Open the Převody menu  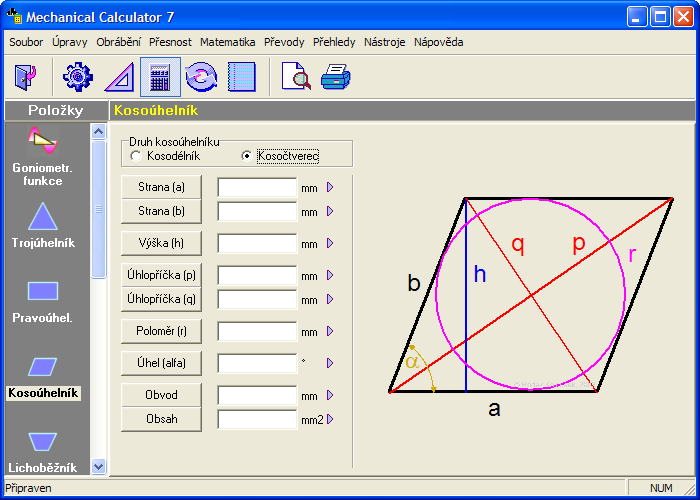tap(284, 42)
